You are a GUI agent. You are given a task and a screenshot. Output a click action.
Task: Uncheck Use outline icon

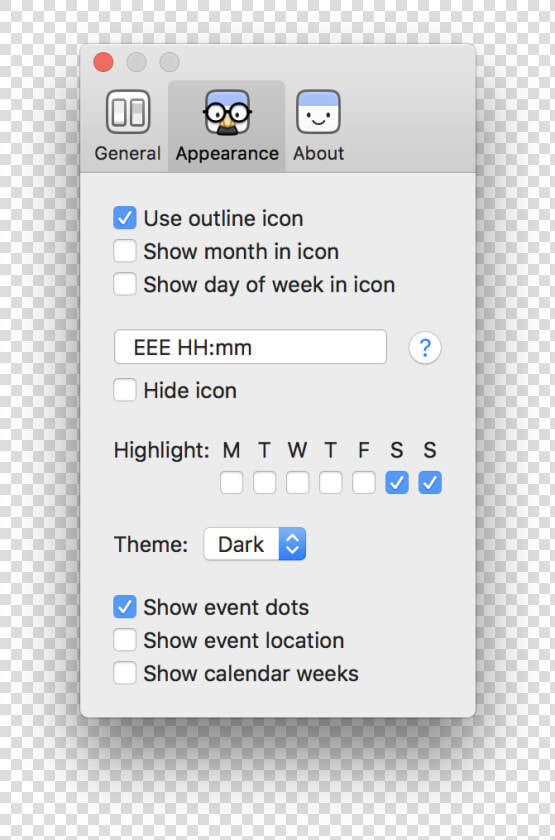click(125, 218)
